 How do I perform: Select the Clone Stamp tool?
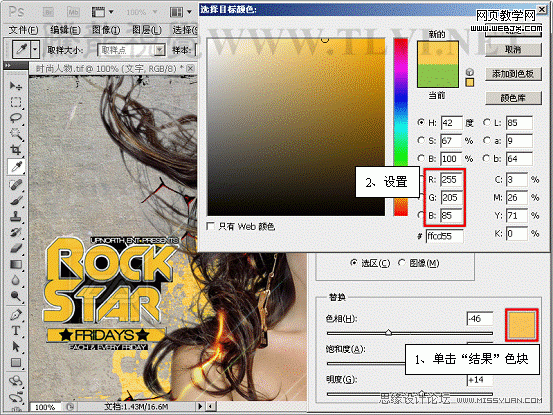click(x=16, y=216)
